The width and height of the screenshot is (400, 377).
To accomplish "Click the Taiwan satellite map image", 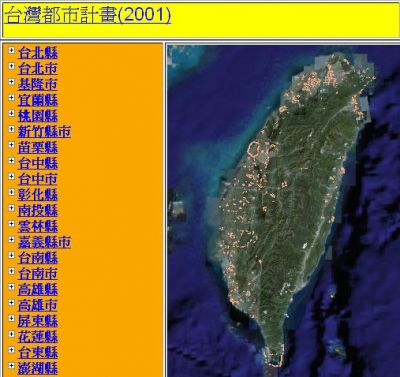I will click(x=284, y=211).
